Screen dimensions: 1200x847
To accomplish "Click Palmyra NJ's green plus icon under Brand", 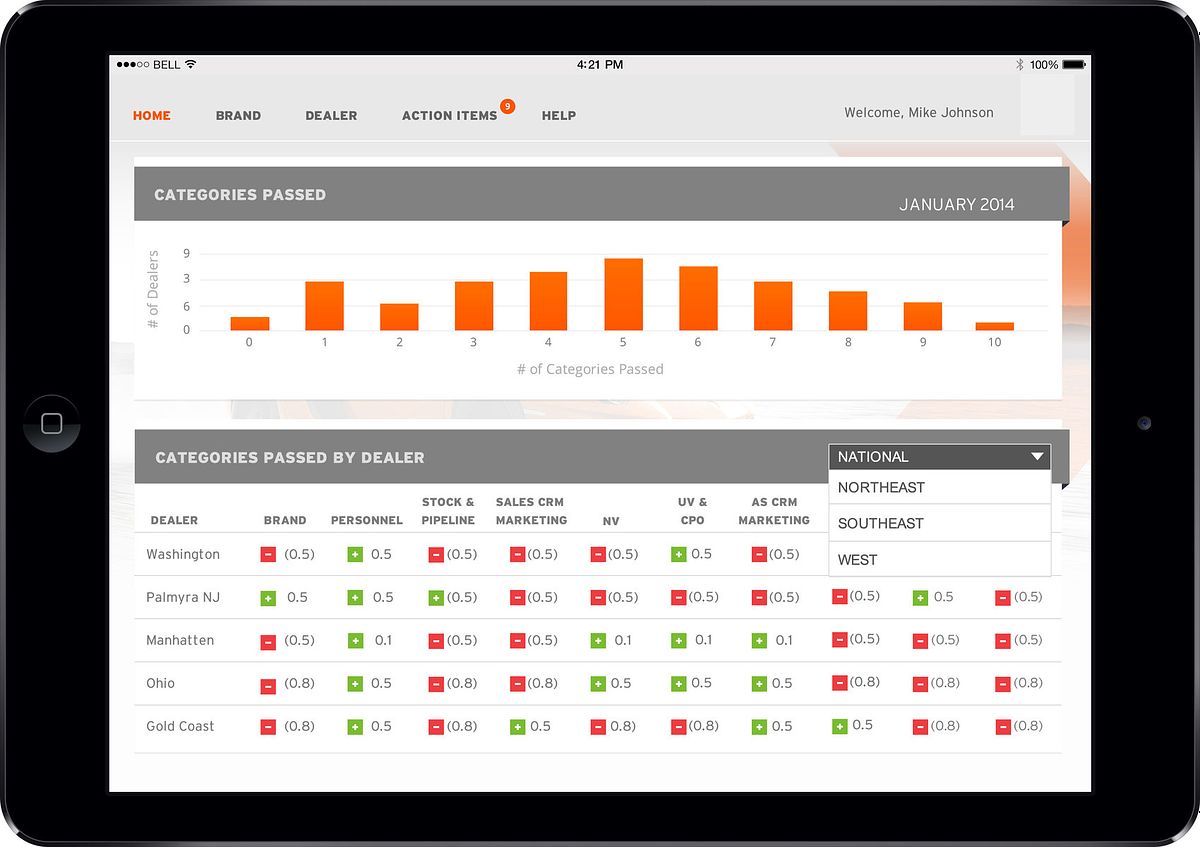I will tap(268, 598).
